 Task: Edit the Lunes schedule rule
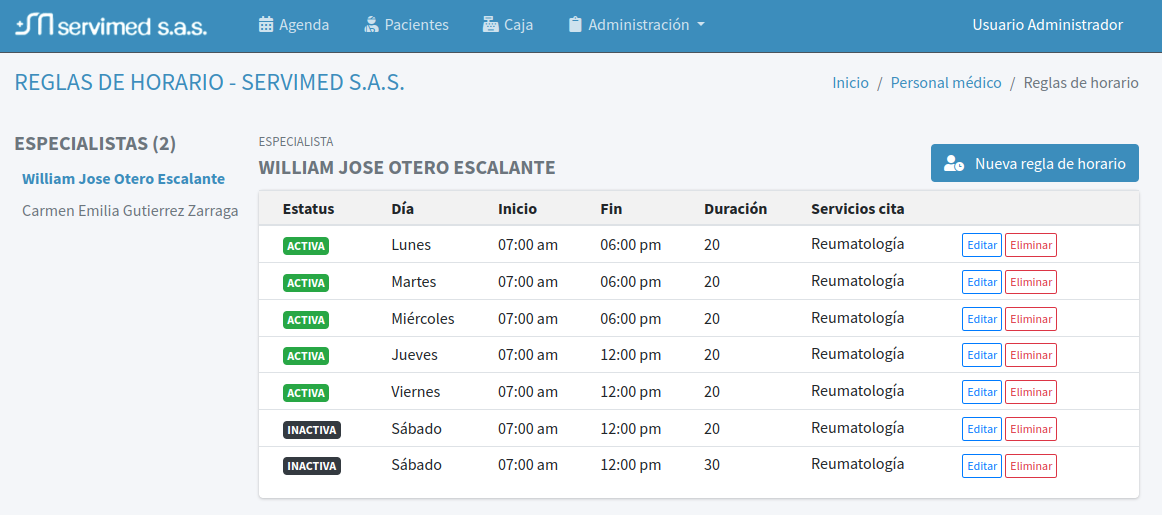coord(981,245)
